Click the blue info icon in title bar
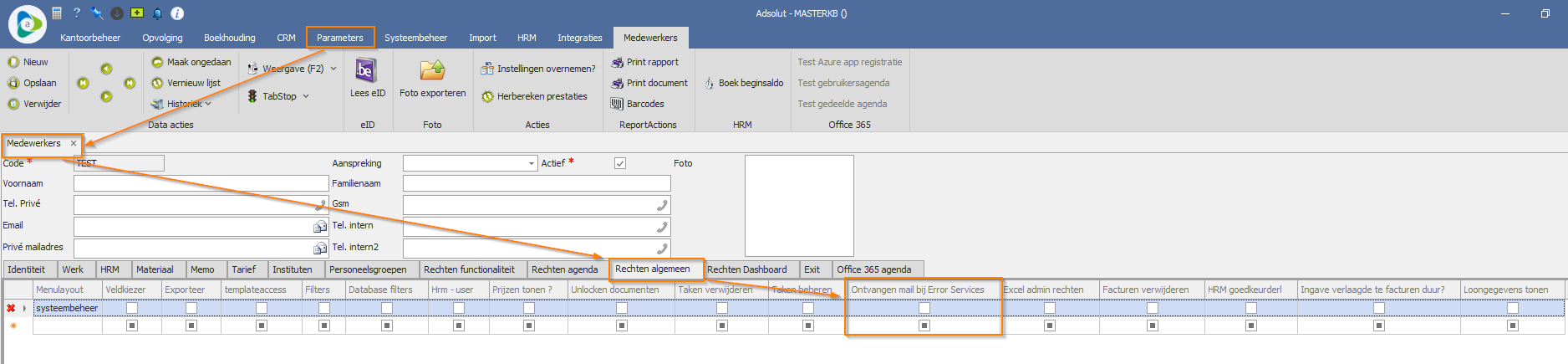The height and width of the screenshot is (364, 1568). (x=177, y=13)
